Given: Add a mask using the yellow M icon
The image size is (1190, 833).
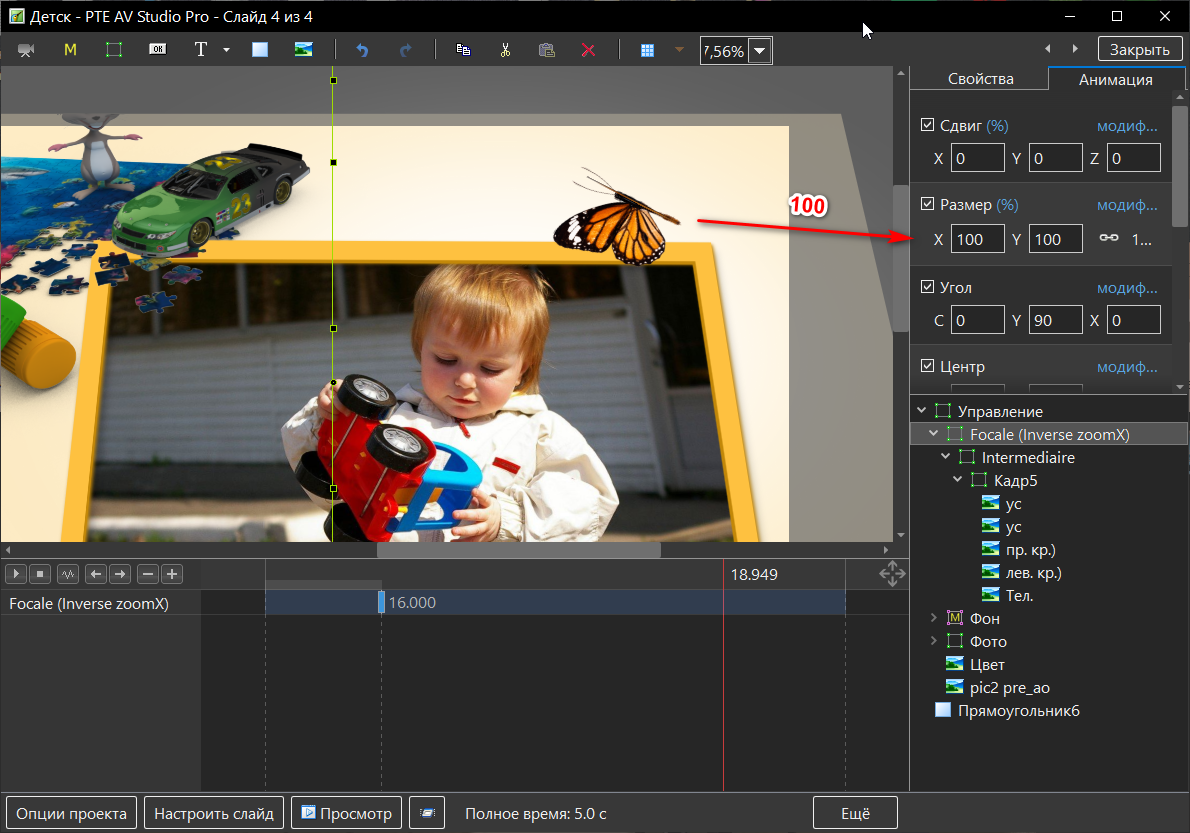Looking at the screenshot, I should 70,50.
